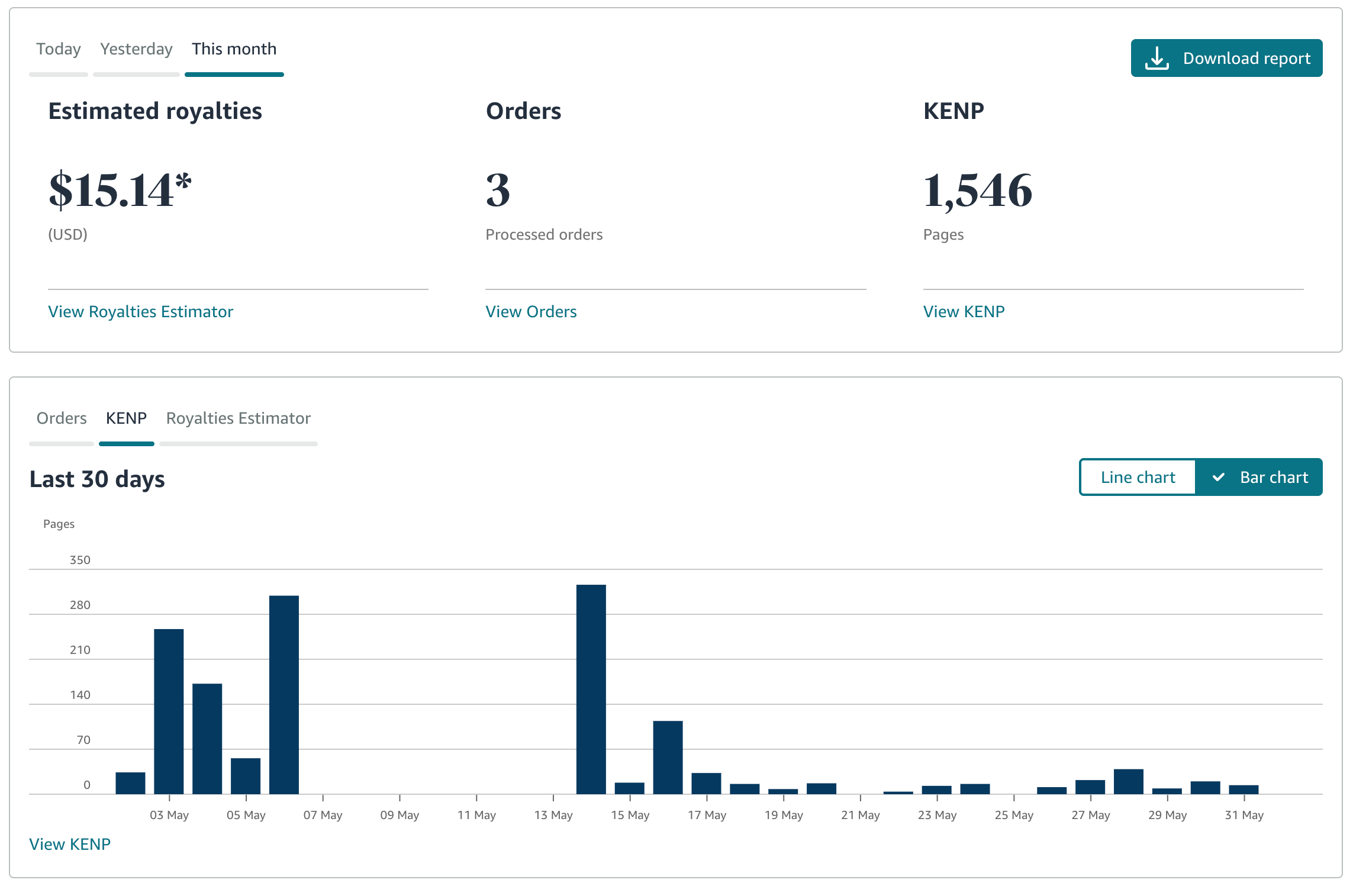Switch to Line chart view
The height and width of the screenshot is (896, 1353).
(x=1138, y=477)
